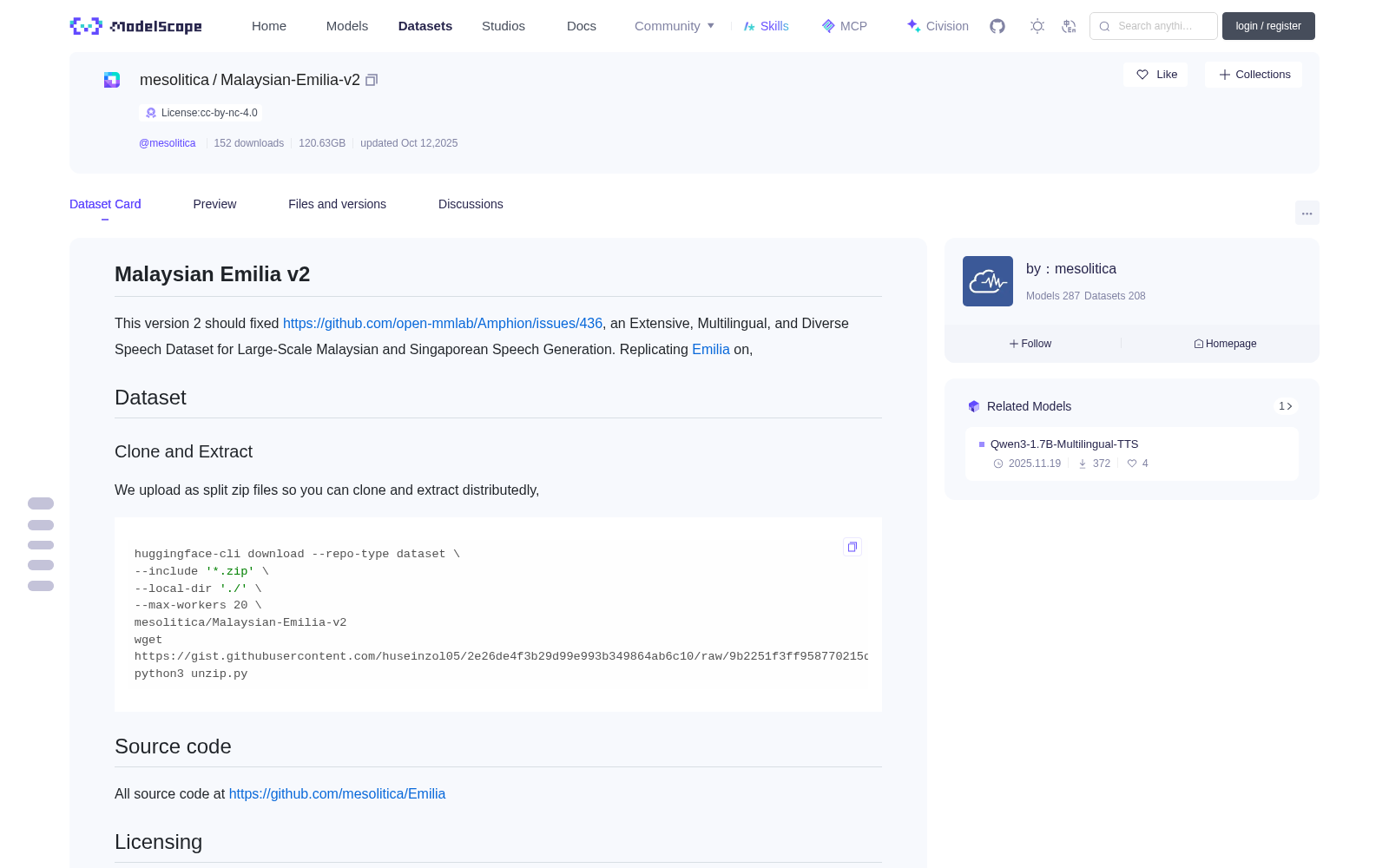Copy the code block contents
The height and width of the screenshot is (868, 1389).
point(852,547)
